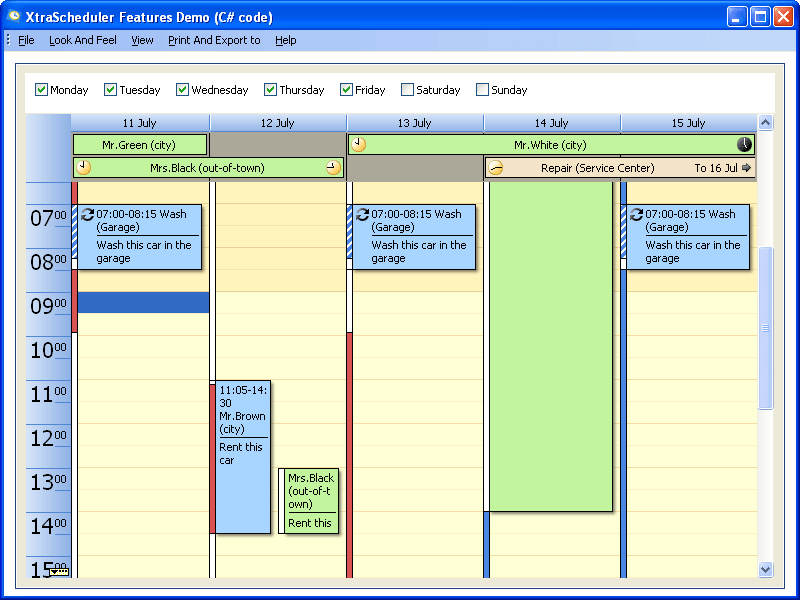800x600 pixels.
Task: Click the menu bar drag handle grip
Action: [8, 40]
